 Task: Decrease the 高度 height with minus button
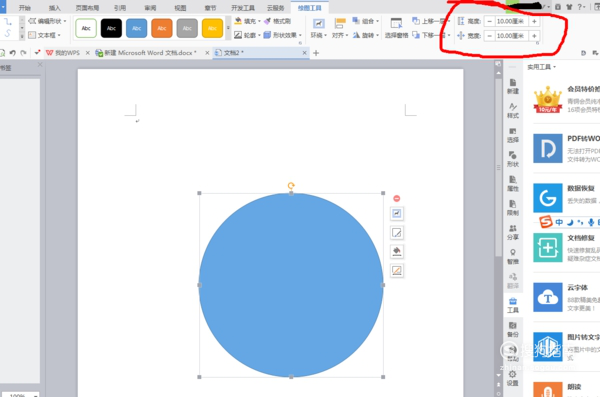[489, 21]
